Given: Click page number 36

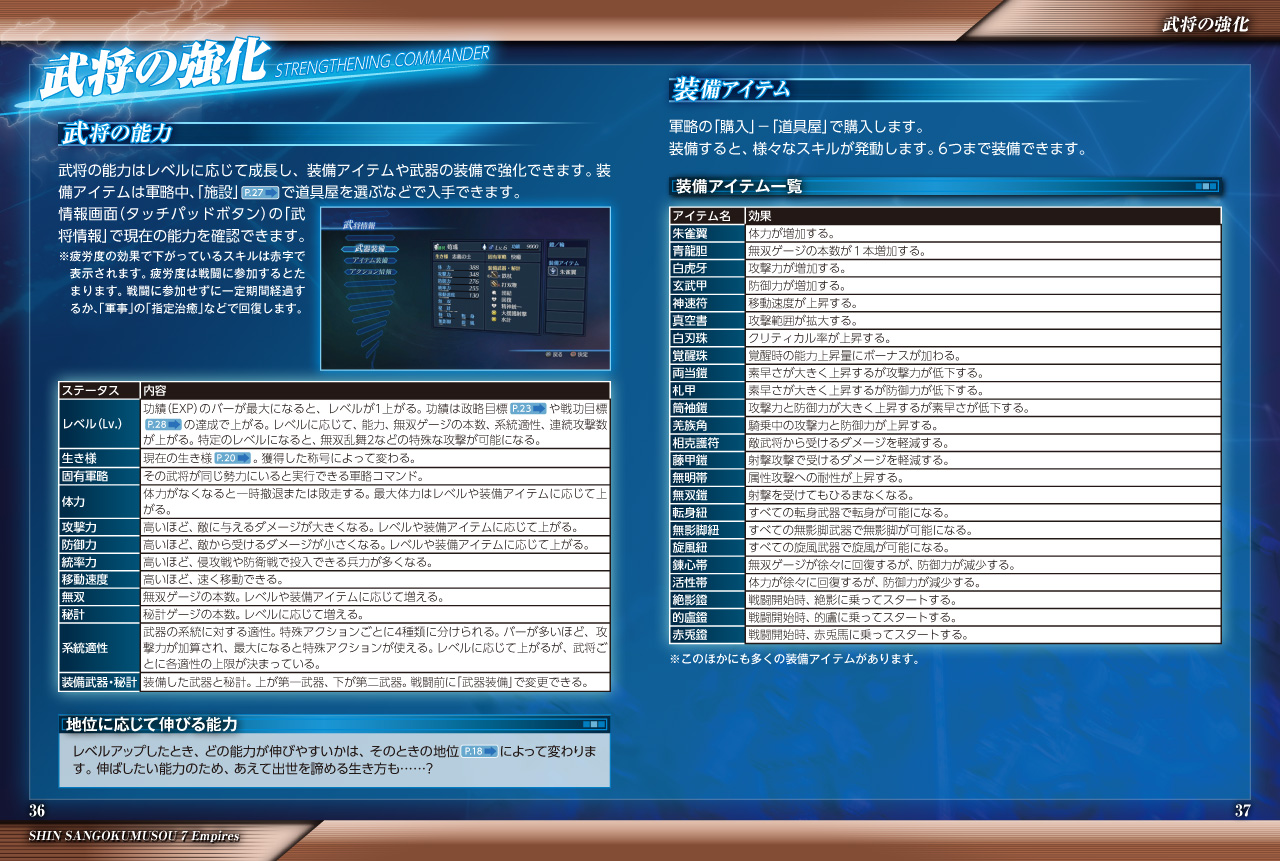Looking at the screenshot, I should click(37, 811).
